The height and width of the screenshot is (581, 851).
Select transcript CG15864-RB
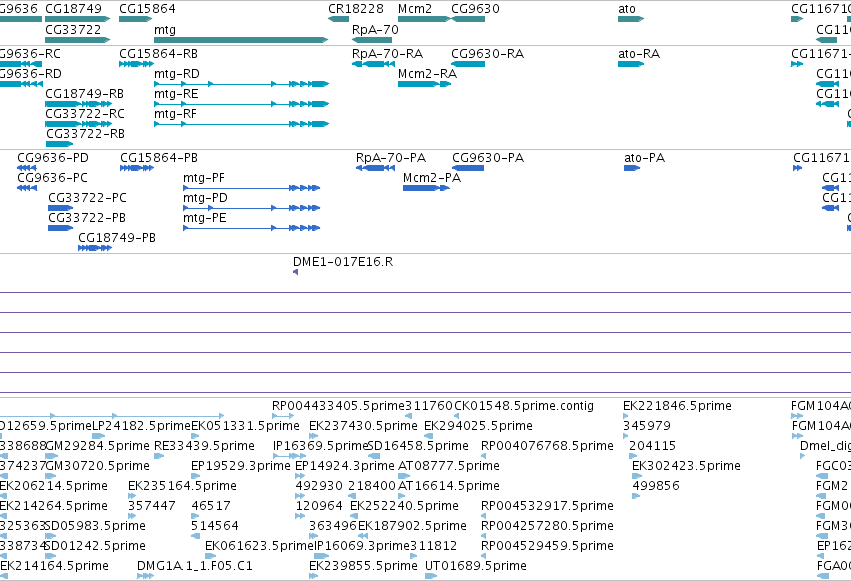click(x=136, y=64)
